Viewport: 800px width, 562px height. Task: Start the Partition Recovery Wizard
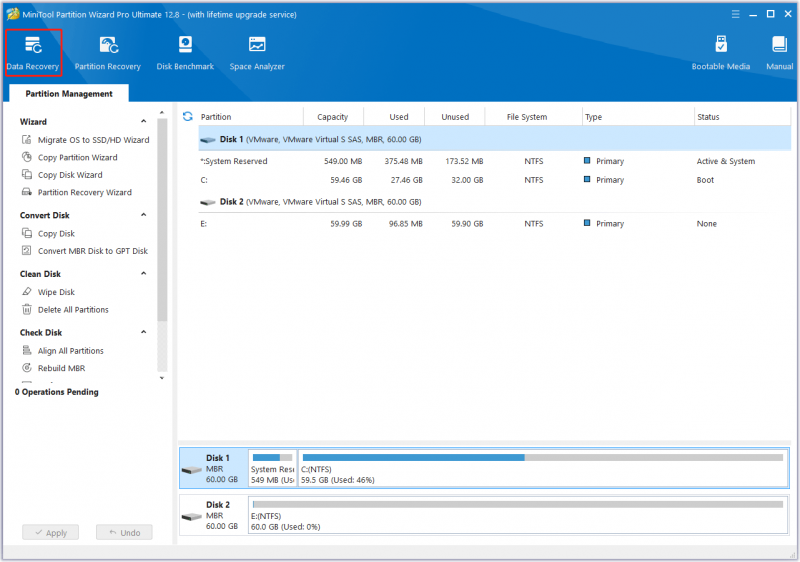77,192
